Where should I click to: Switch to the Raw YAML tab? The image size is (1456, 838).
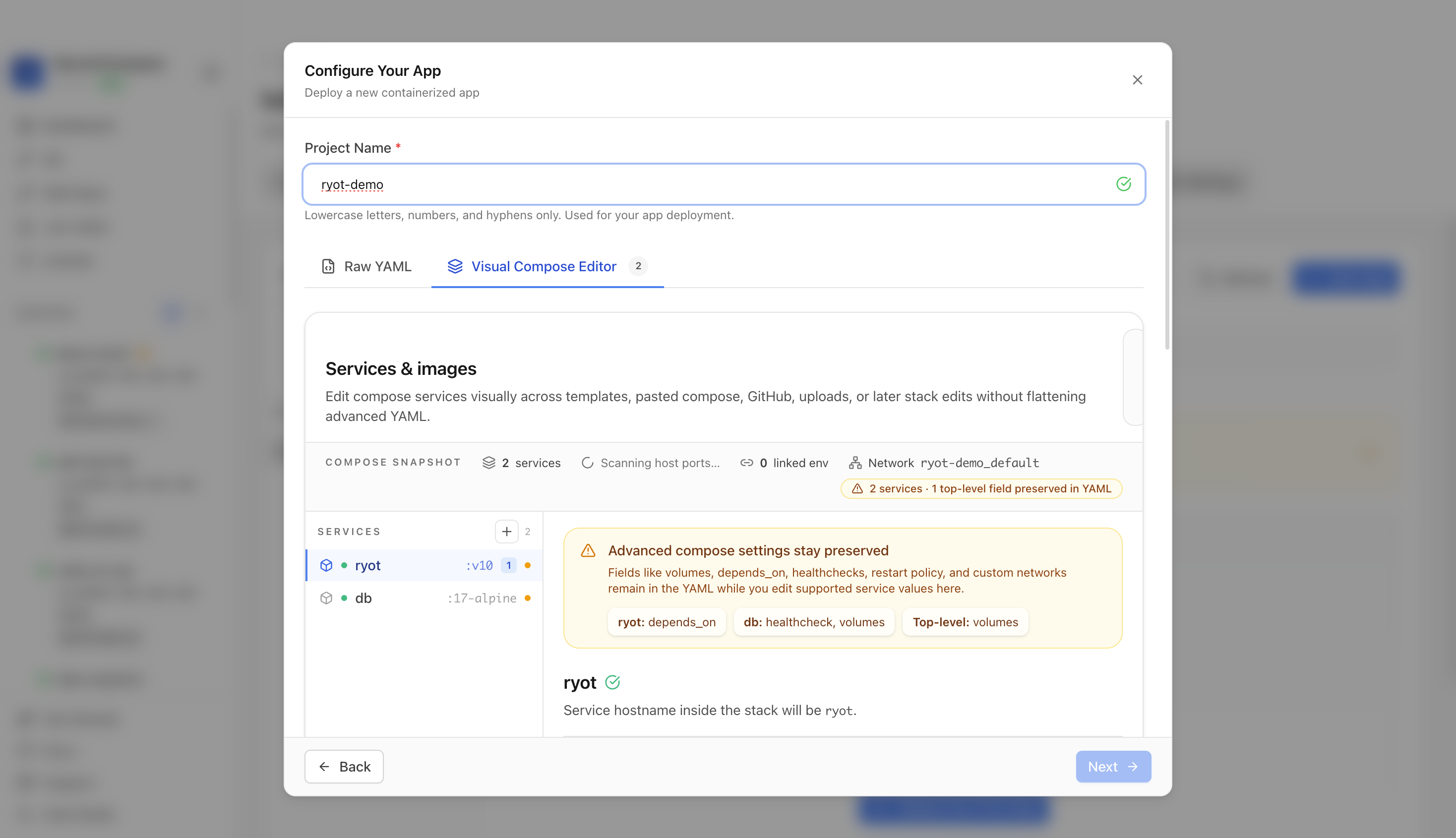(366, 266)
